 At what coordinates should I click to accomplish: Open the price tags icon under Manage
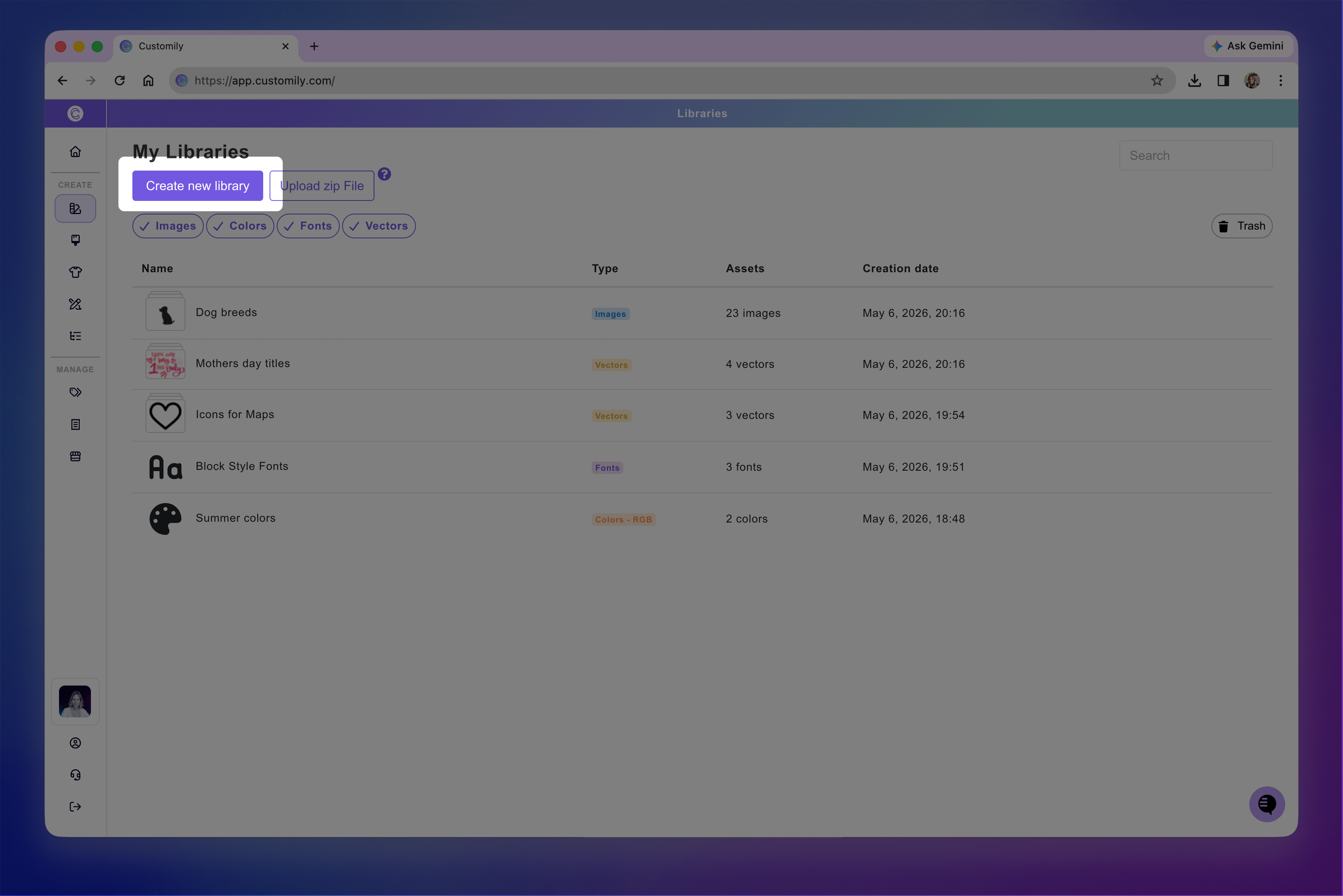[75, 392]
